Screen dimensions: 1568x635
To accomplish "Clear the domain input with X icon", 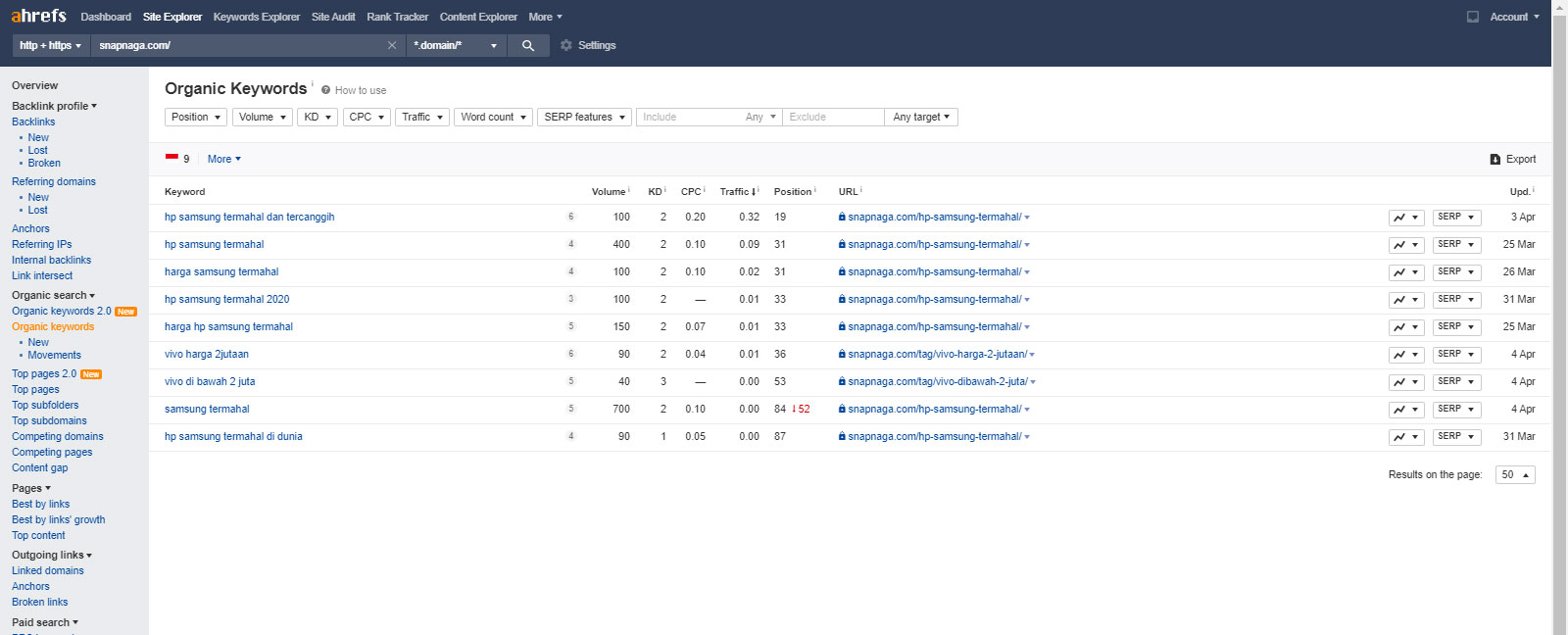I will [x=392, y=45].
